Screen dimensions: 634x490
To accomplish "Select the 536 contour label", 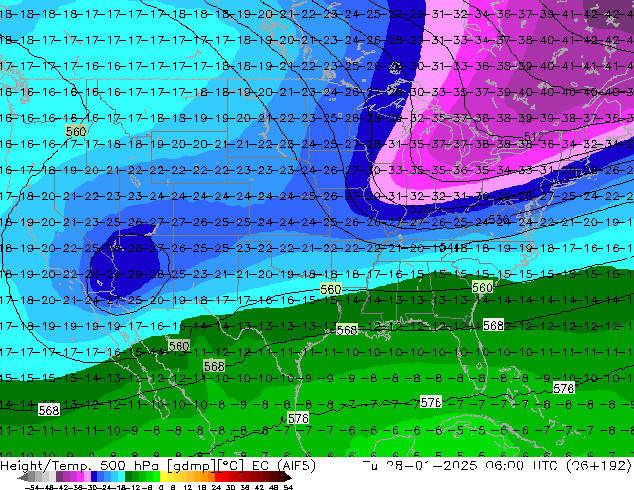I will (499, 219).
